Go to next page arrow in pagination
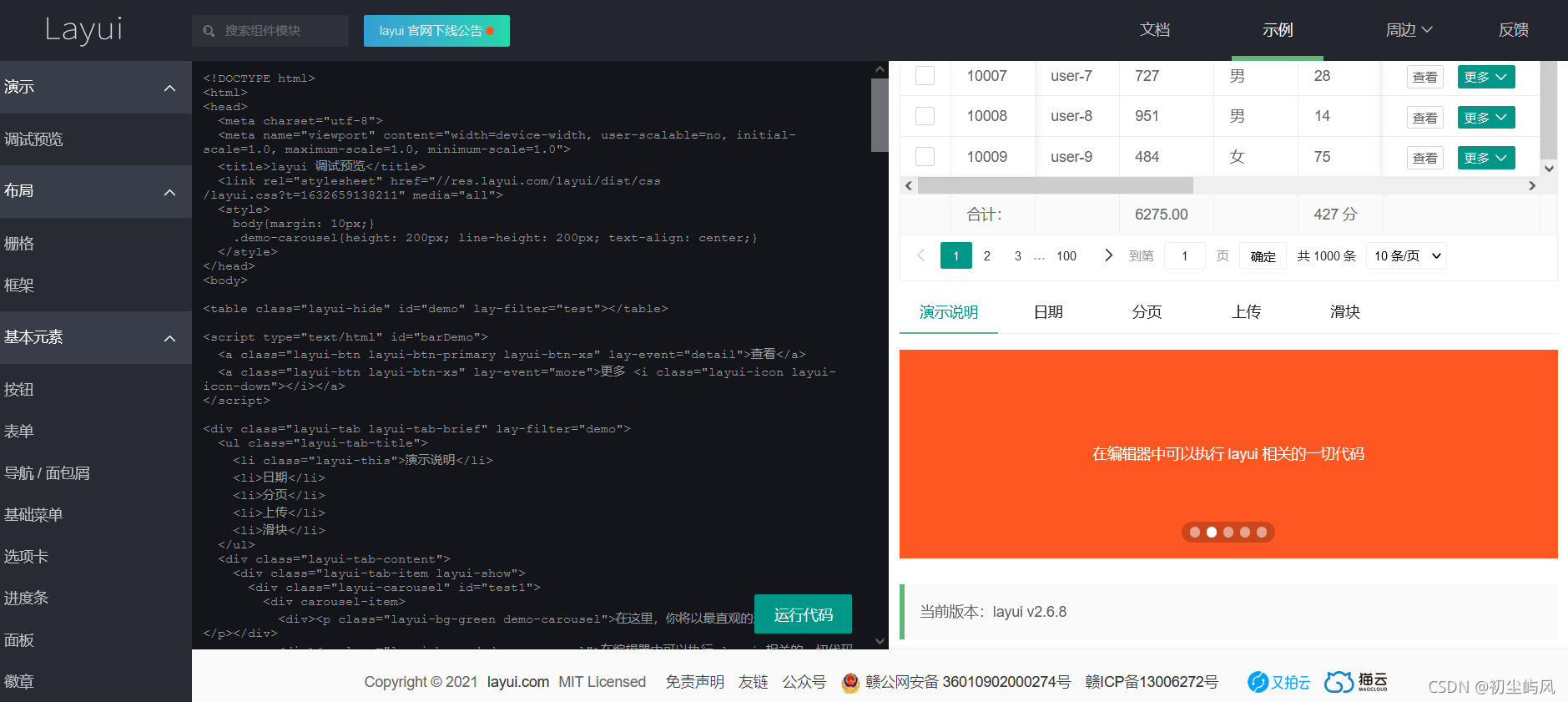Viewport: 1568px width, 702px height. pos(1108,255)
